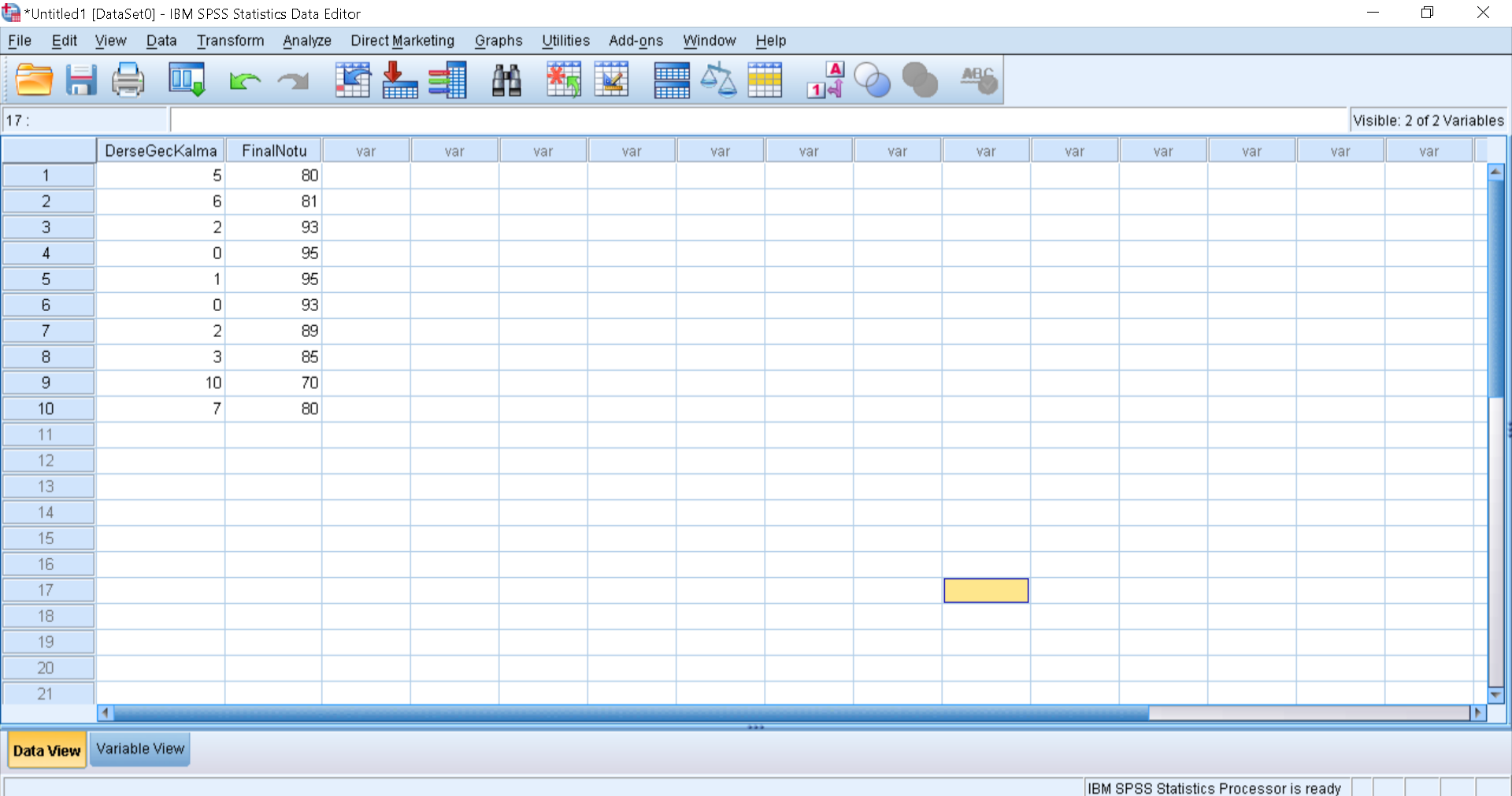
Task: Undo the last action with the green arrow
Action: click(244, 80)
